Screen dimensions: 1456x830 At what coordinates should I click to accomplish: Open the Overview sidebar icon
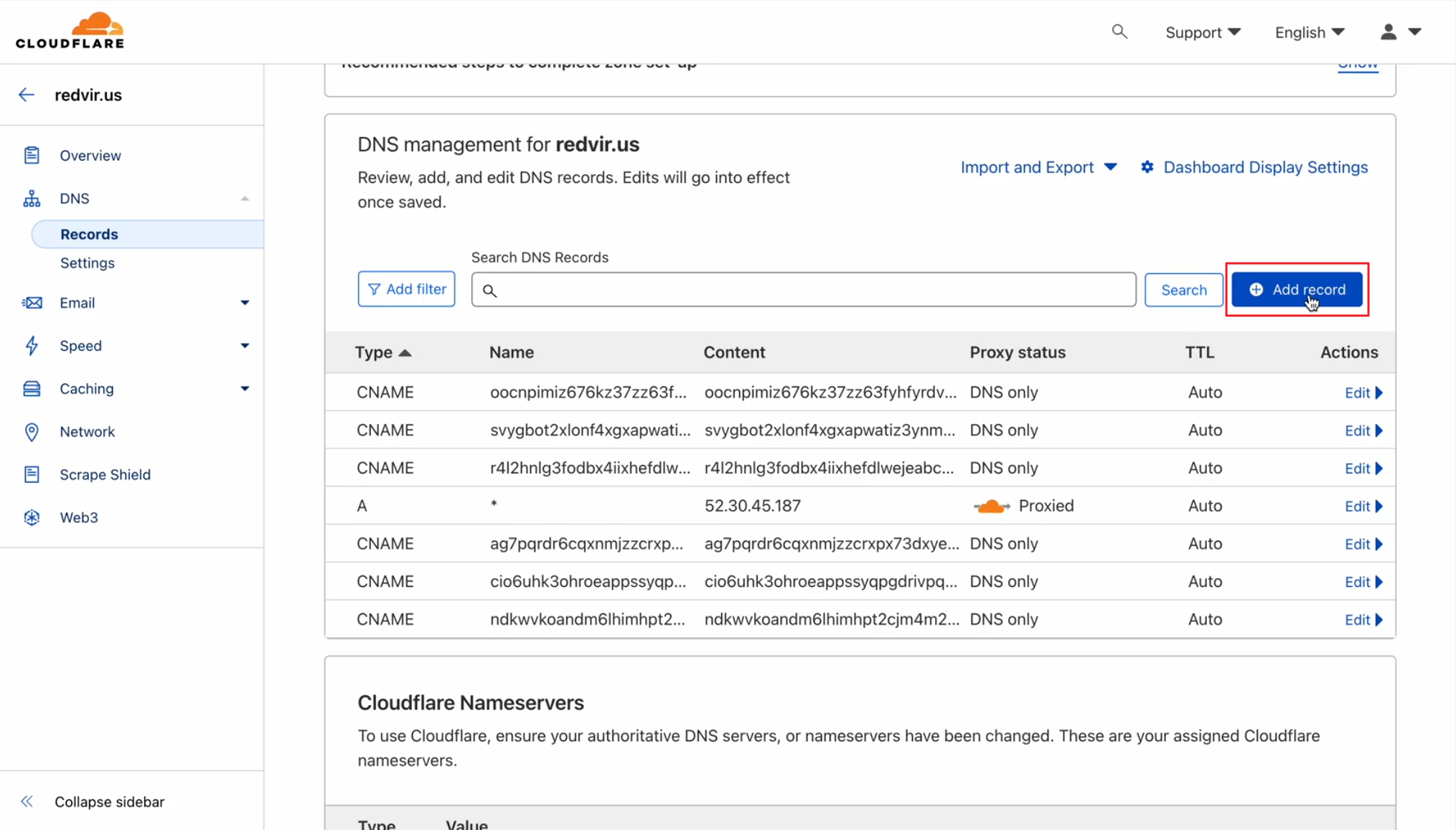pyautogui.click(x=32, y=155)
